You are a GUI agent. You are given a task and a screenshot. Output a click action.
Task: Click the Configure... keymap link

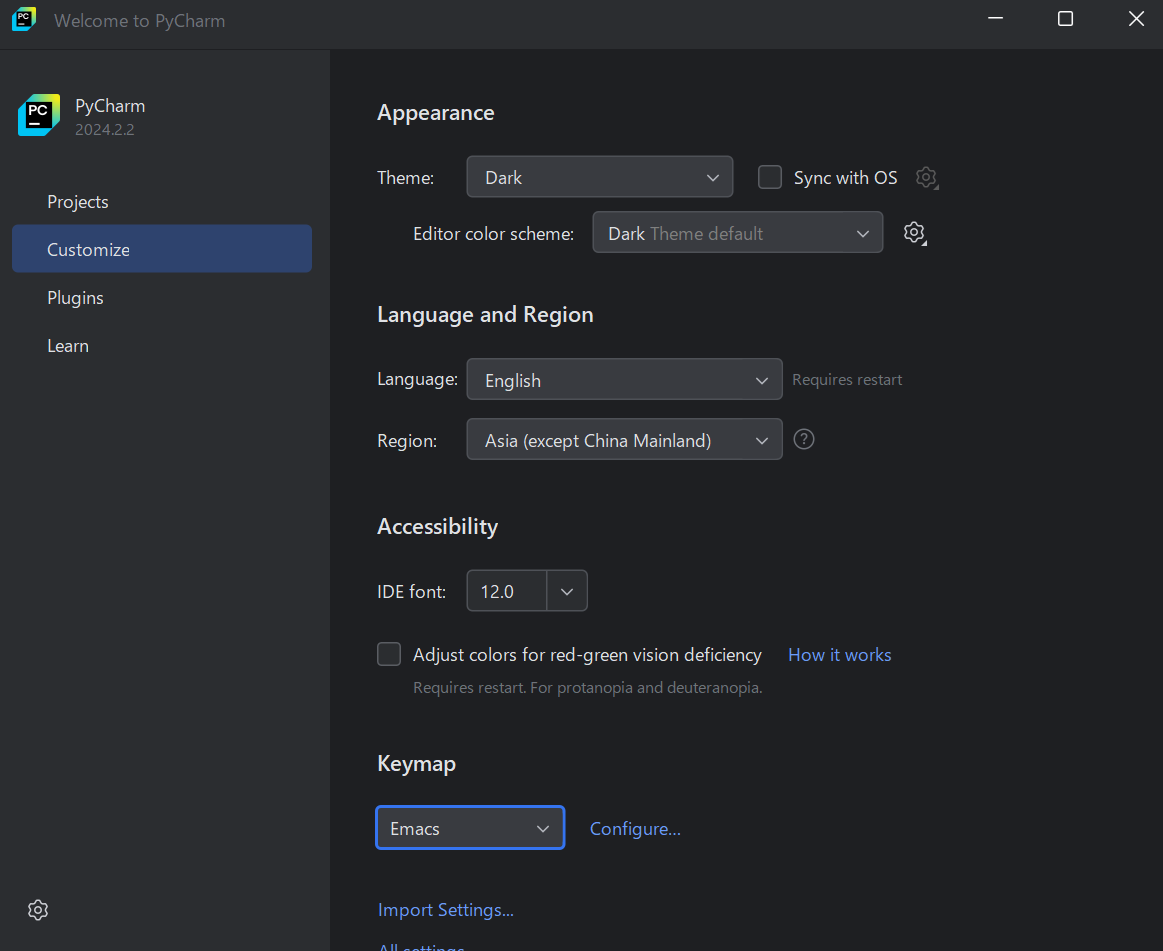coord(635,829)
